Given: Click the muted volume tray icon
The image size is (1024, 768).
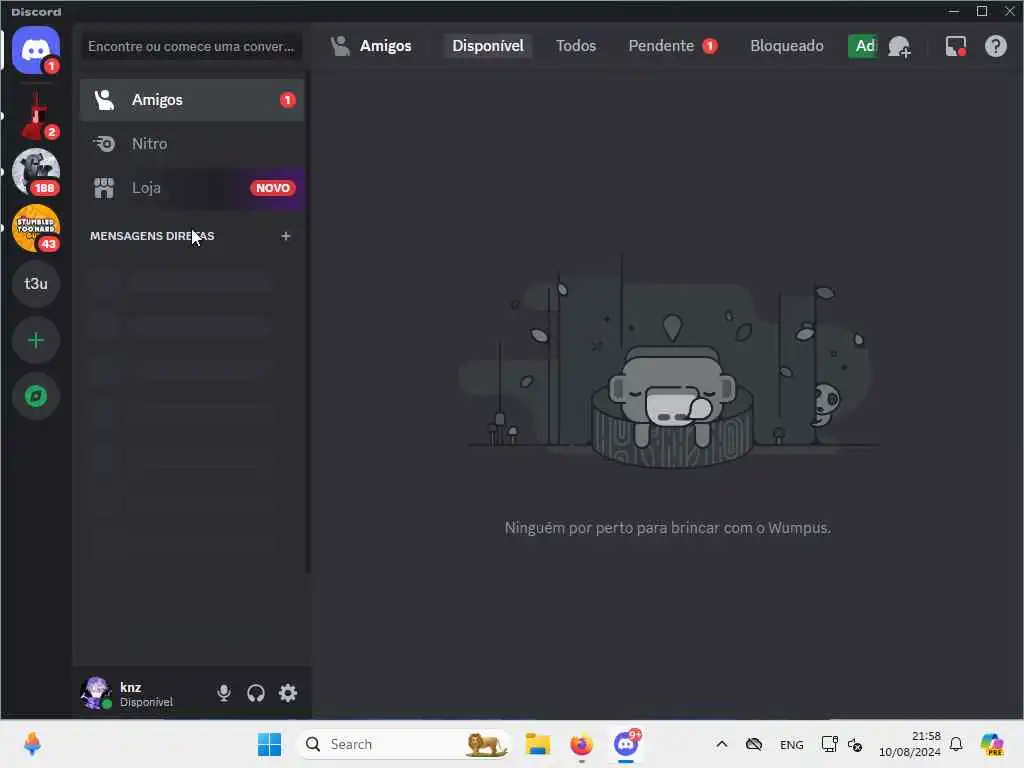Looking at the screenshot, I should [855, 744].
